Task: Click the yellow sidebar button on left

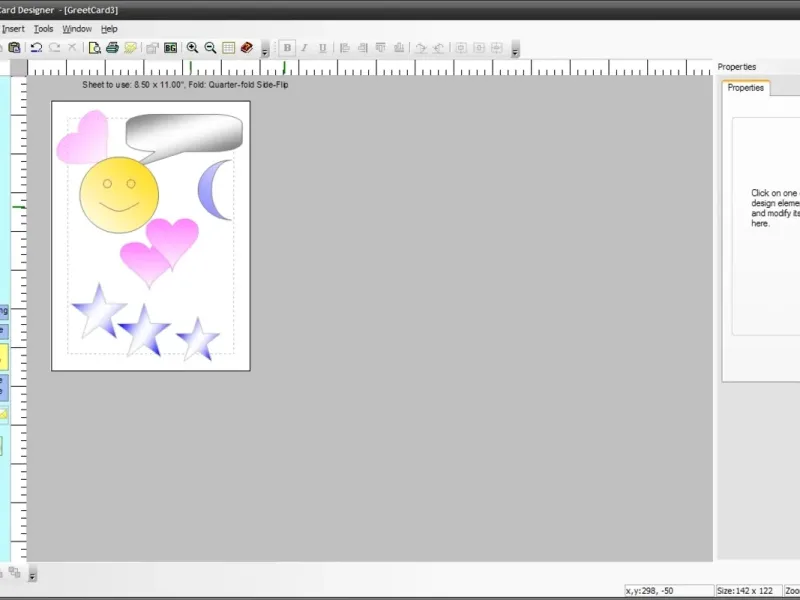Action: coord(4,357)
